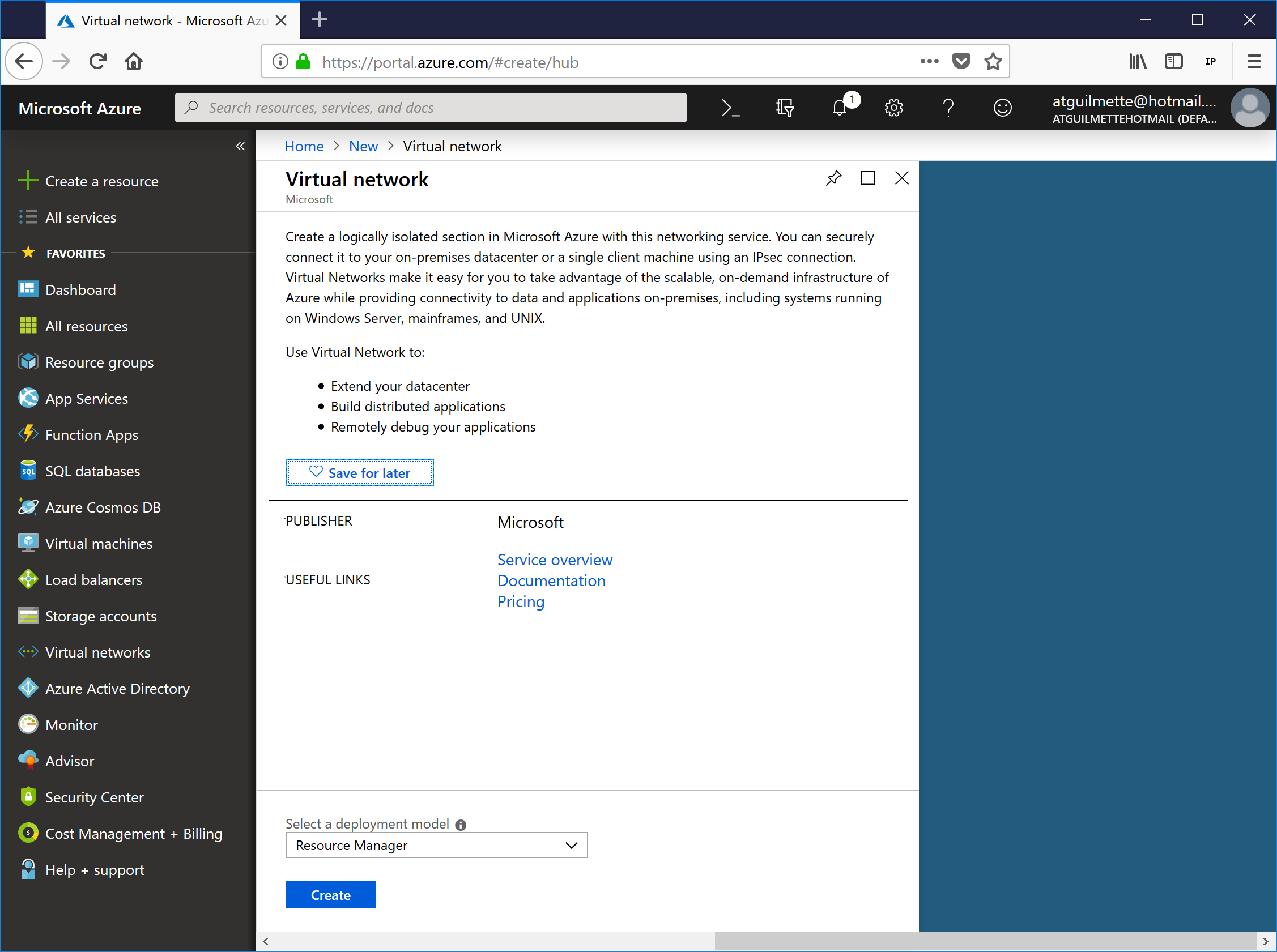Screen dimensions: 1277x952
Task: Click the blue Create button
Action: [330, 894]
